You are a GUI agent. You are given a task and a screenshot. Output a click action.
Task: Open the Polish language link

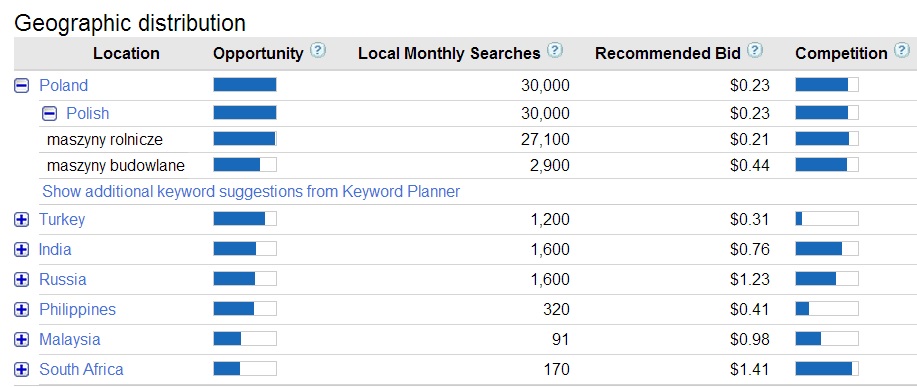pyautogui.click(x=88, y=113)
